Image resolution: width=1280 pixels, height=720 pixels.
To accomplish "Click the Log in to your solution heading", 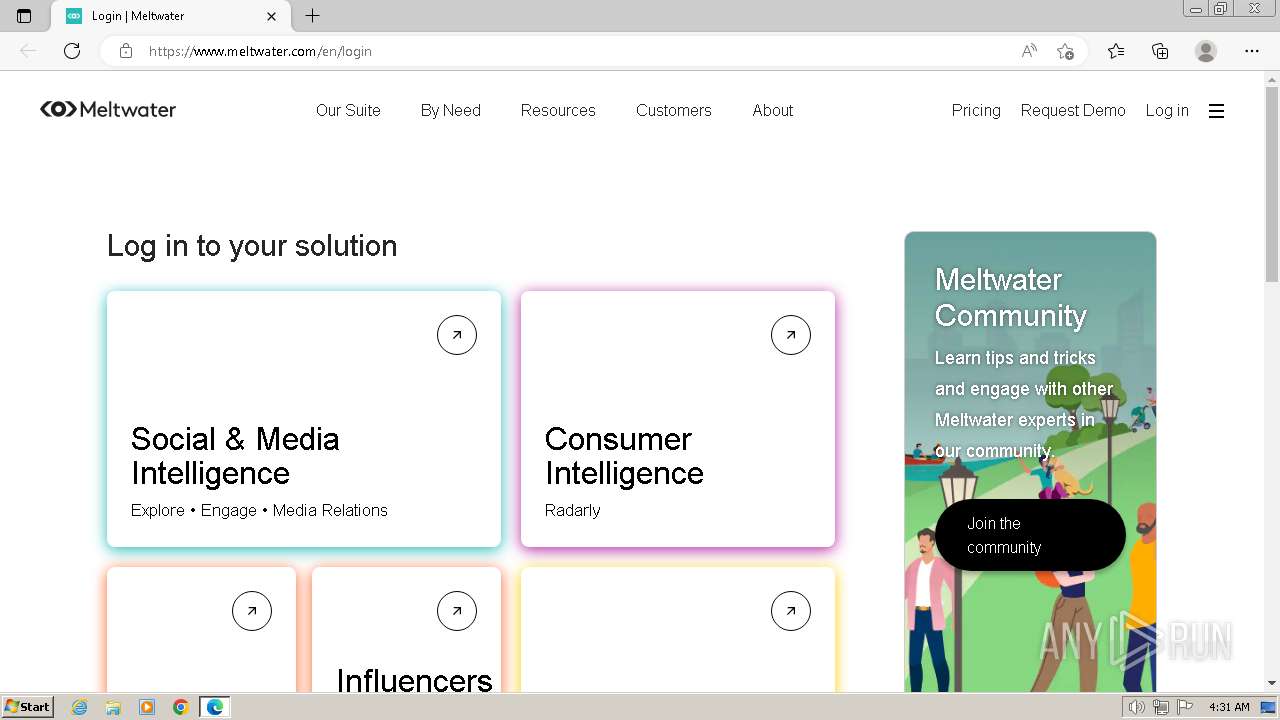I will (252, 246).
